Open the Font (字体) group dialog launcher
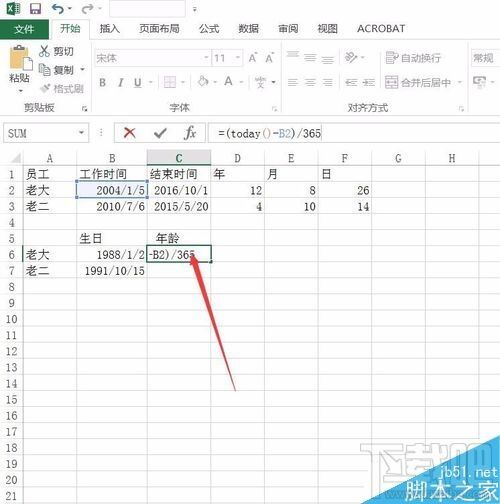Viewport: 500px width, 504px height. [x=275, y=108]
